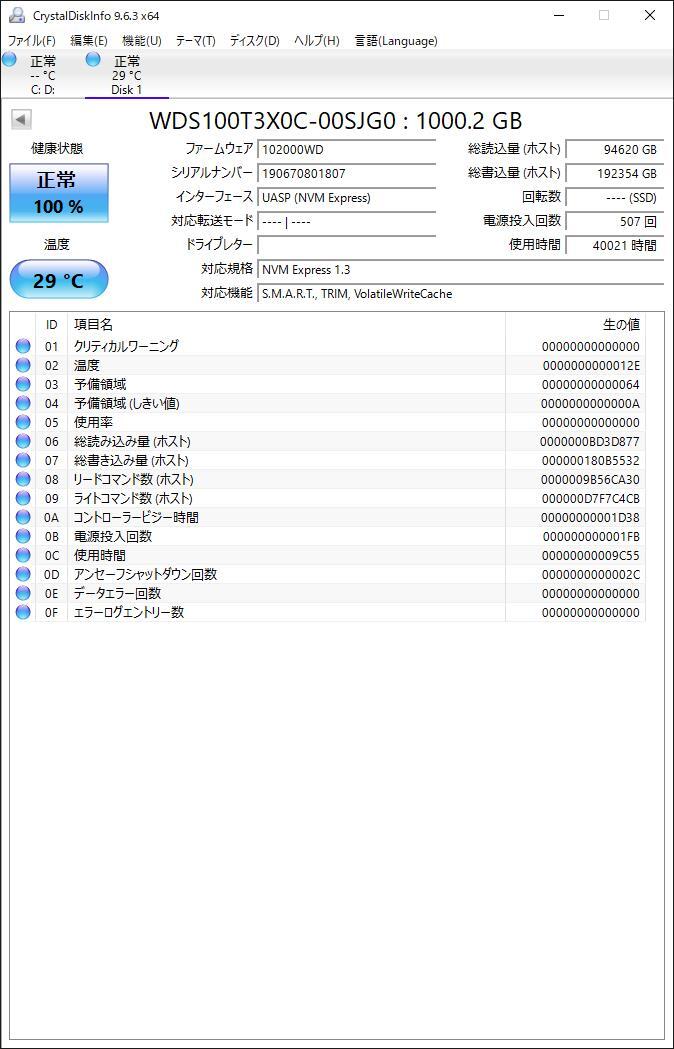Open the ファイル(F) menu
The height and width of the screenshot is (1049, 674).
pyautogui.click(x=32, y=41)
